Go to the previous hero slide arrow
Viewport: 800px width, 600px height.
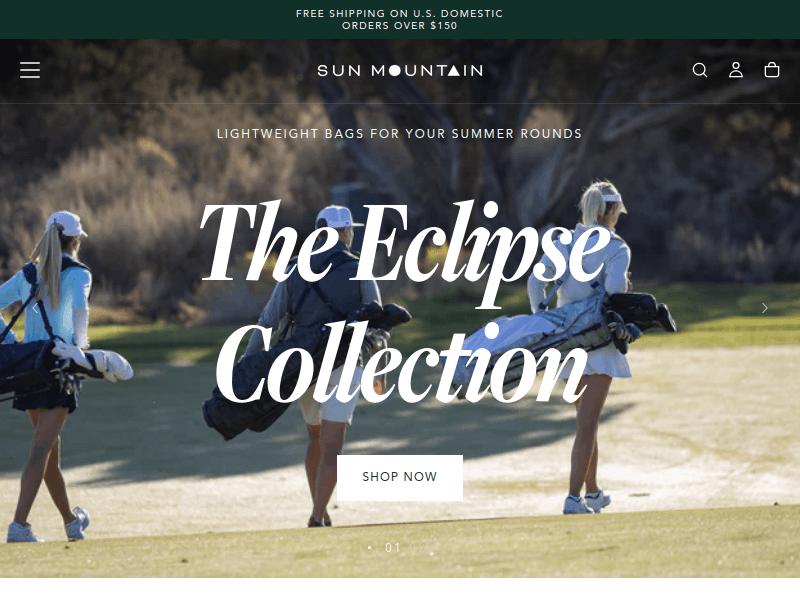tap(35, 308)
